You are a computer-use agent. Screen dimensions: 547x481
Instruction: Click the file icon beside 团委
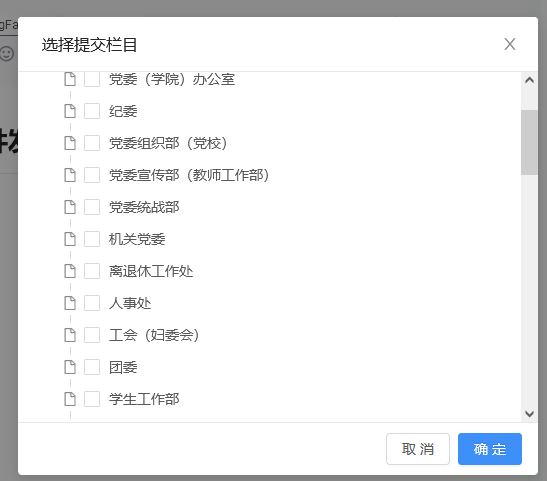[x=70, y=367]
